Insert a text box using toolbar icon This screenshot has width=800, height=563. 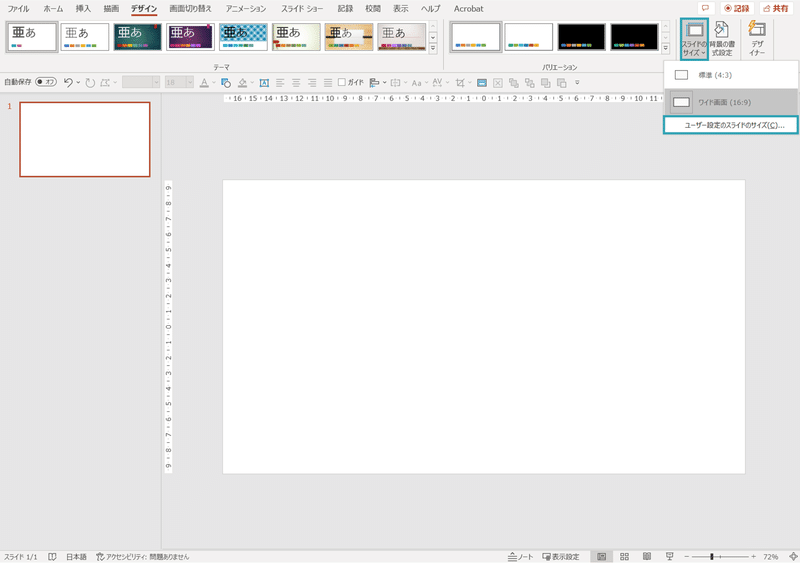[264, 82]
